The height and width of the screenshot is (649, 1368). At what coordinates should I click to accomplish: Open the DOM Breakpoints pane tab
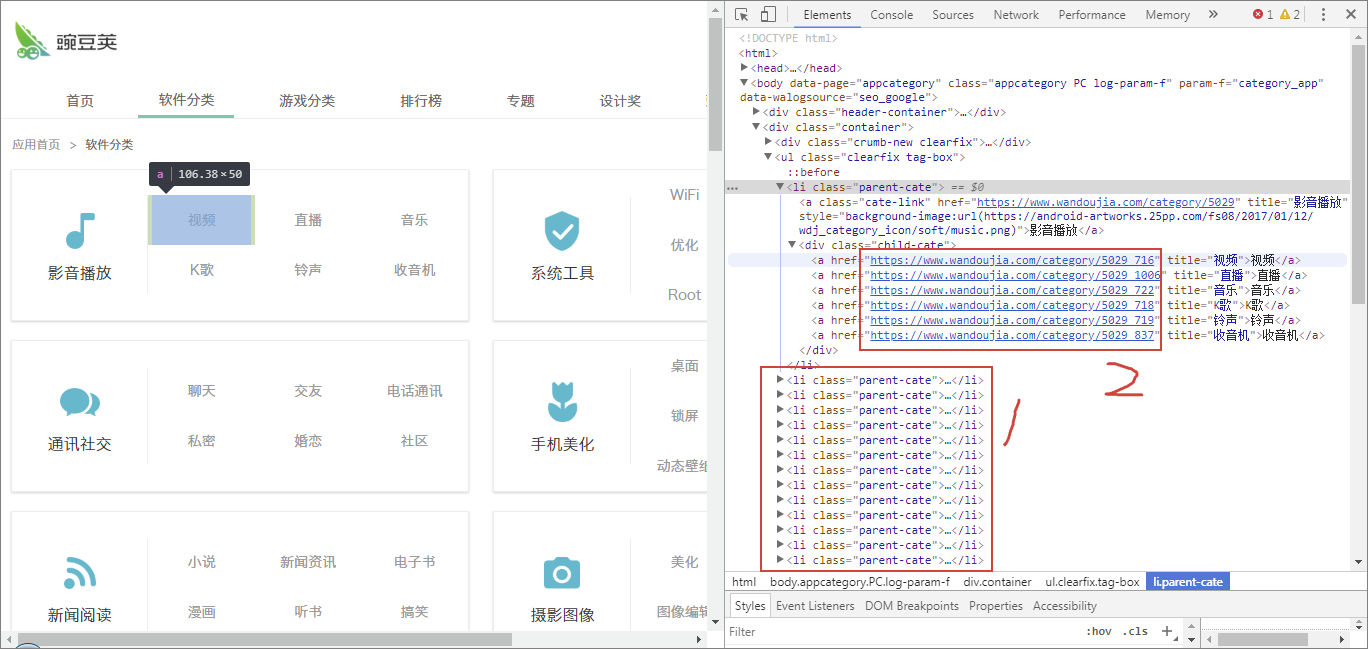click(x=912, y=605)
